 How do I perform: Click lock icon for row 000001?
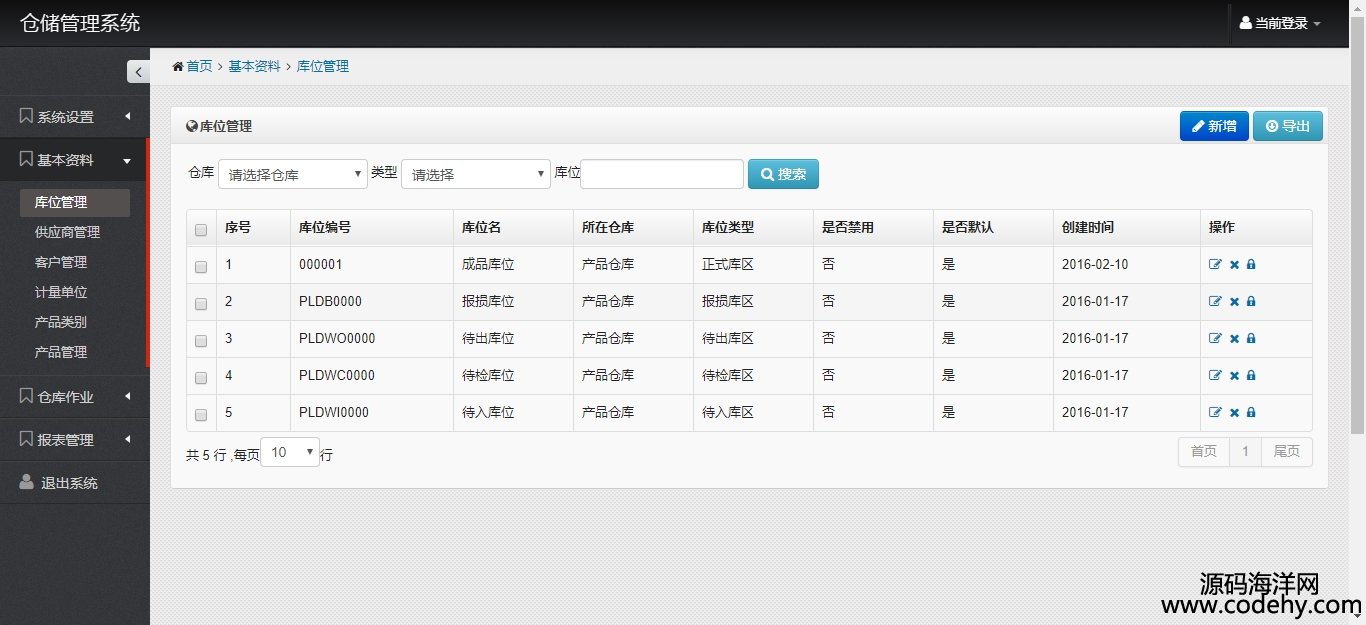(x=1251, y=265)
